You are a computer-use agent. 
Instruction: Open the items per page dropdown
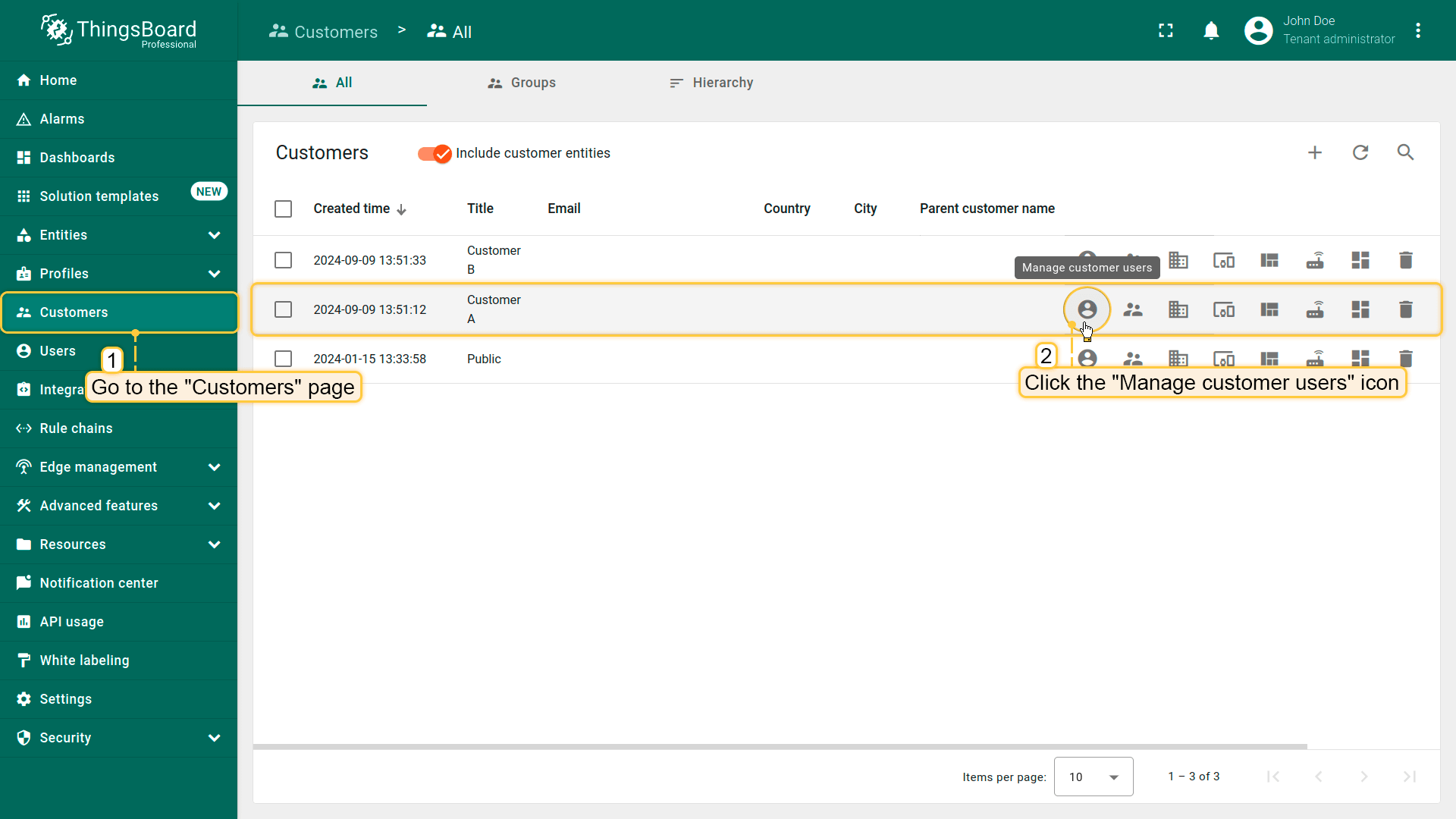pyautogui.click(x=1093, y=777)
